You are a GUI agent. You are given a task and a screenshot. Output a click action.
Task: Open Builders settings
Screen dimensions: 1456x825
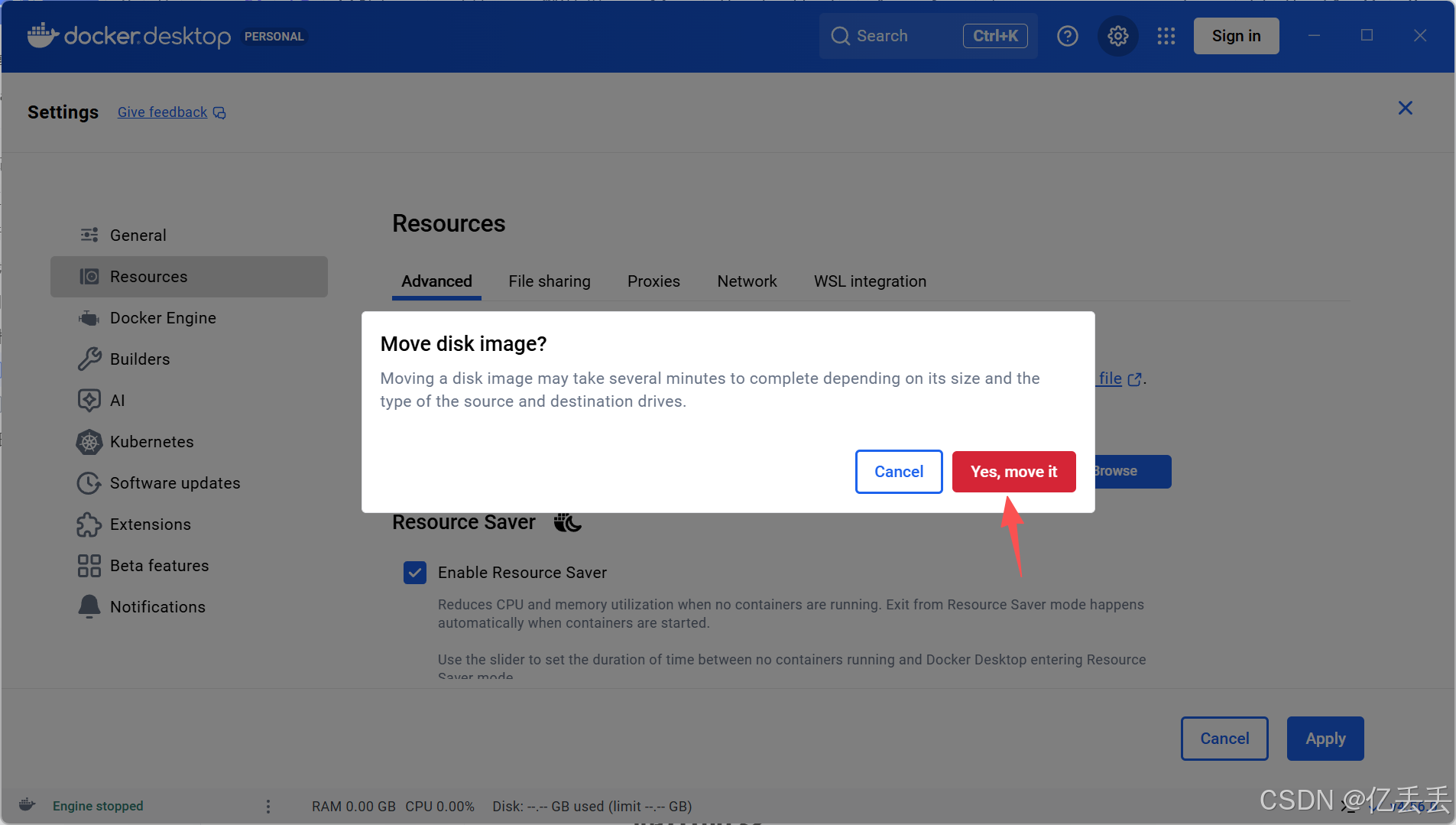(x=189, y=359)
